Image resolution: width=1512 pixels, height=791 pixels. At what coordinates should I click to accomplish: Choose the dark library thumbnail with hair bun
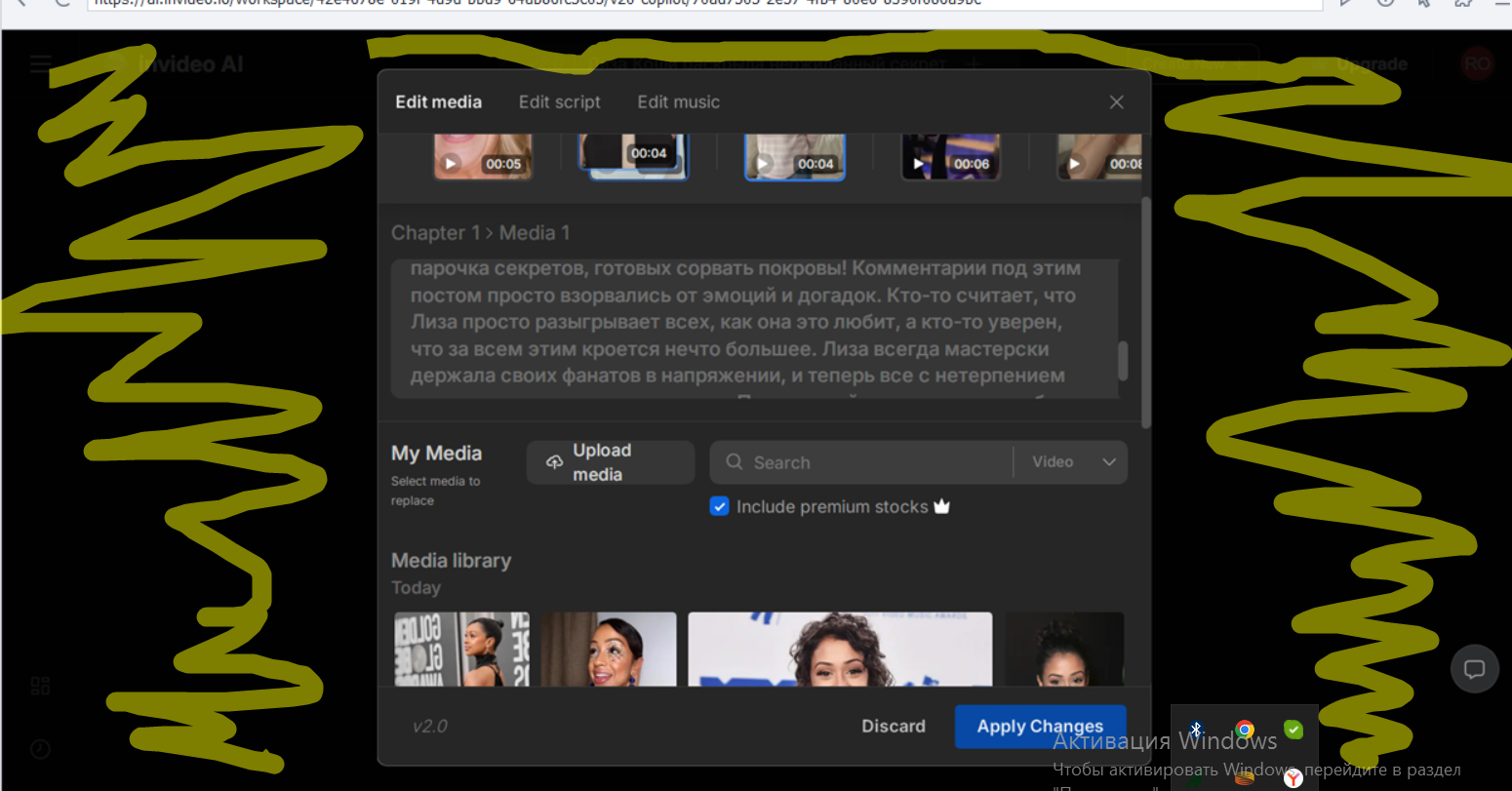pyautogui.click(x=1064, y=649)
